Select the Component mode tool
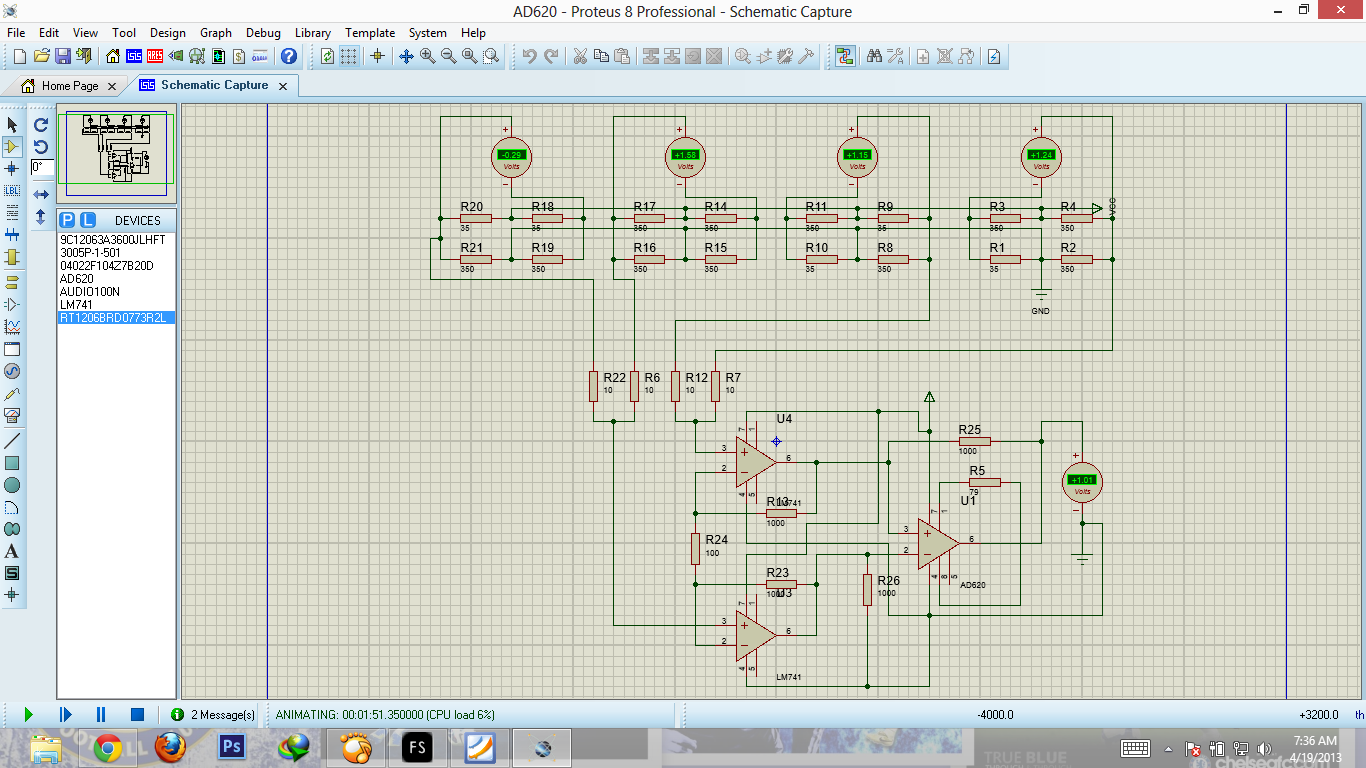 pos(12,147)
